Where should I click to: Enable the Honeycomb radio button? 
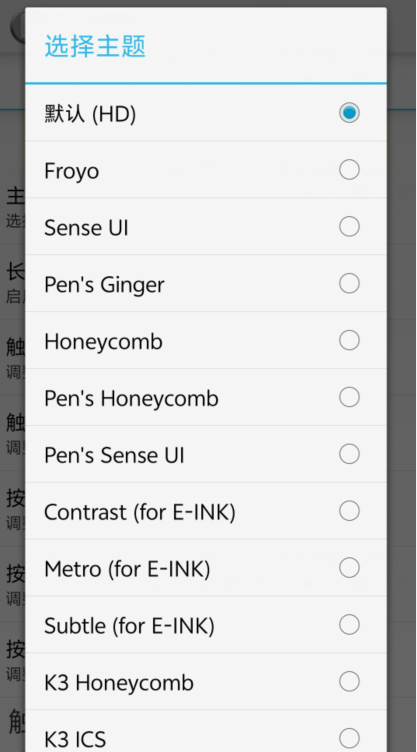(349, 341)
